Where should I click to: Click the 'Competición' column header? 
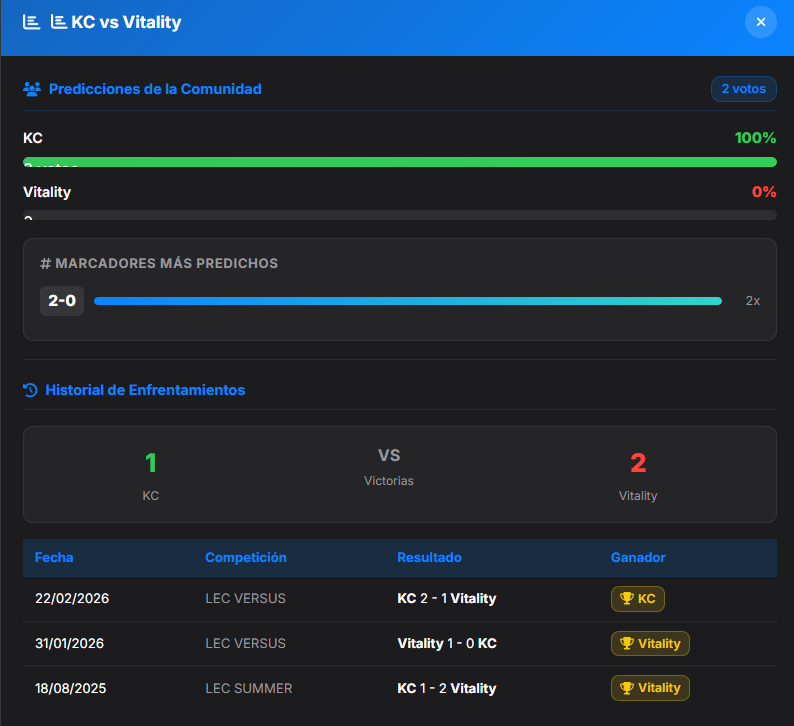tap(246, 557)
